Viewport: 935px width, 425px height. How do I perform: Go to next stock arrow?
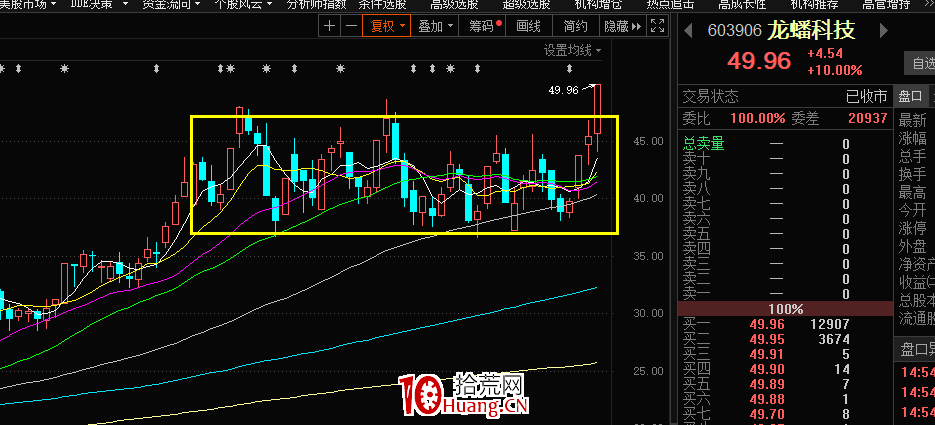[x=884, y=30]
